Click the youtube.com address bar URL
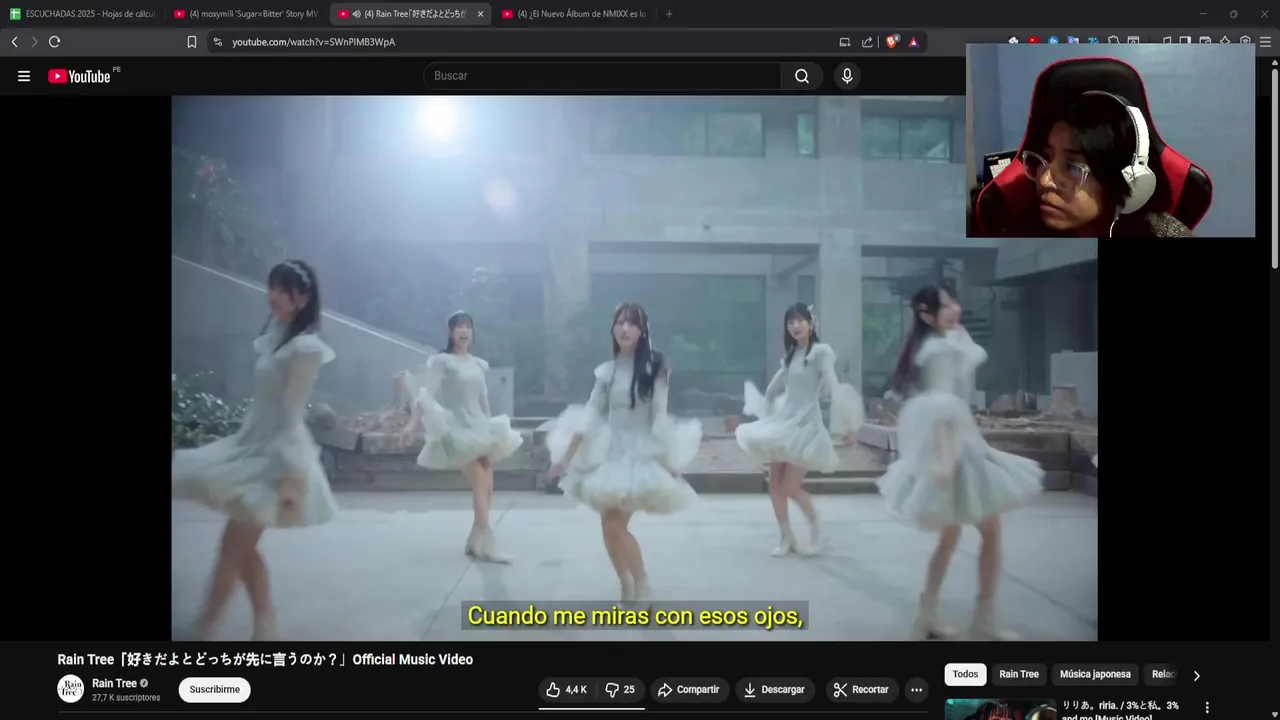This screenshot has height=720, width=1280. pyautogui.click(x=314, y=42)
